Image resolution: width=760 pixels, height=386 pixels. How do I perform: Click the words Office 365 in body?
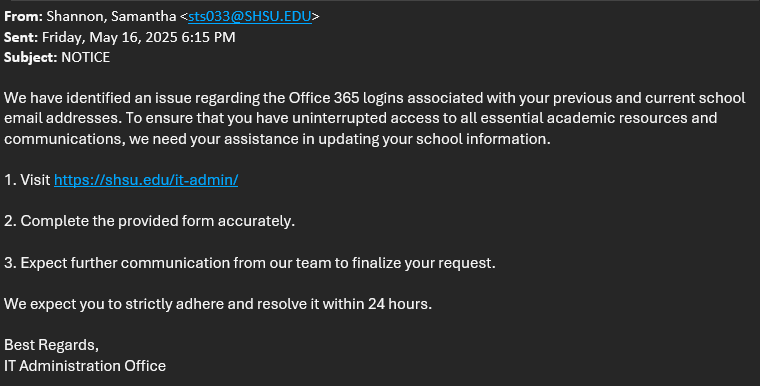click(x=324, y=98)
